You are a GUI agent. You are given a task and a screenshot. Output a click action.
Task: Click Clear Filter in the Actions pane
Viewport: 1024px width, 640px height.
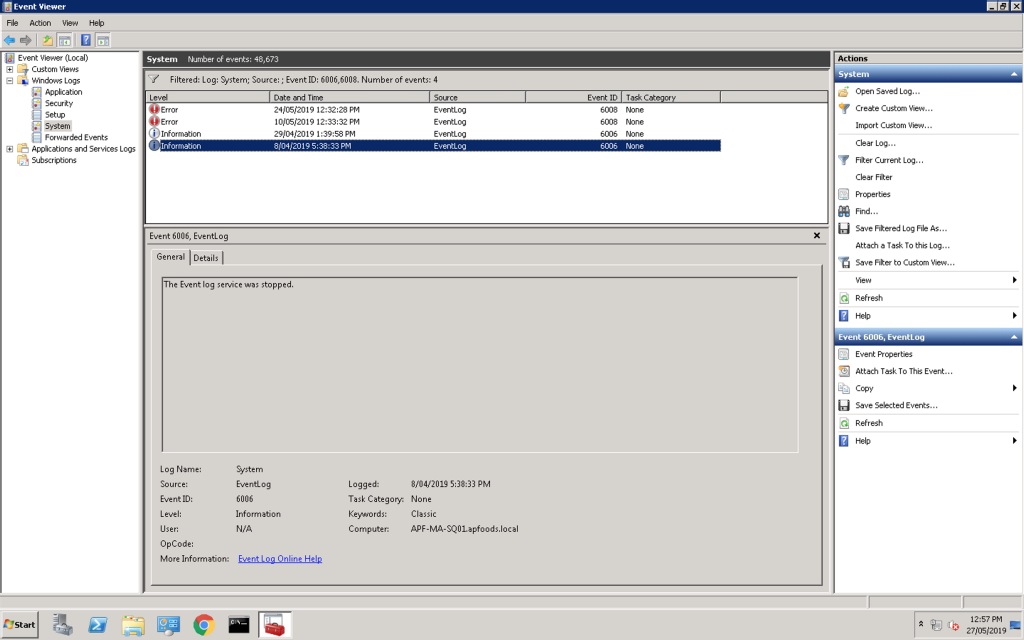pyautogui.click(x=873, y=177)
